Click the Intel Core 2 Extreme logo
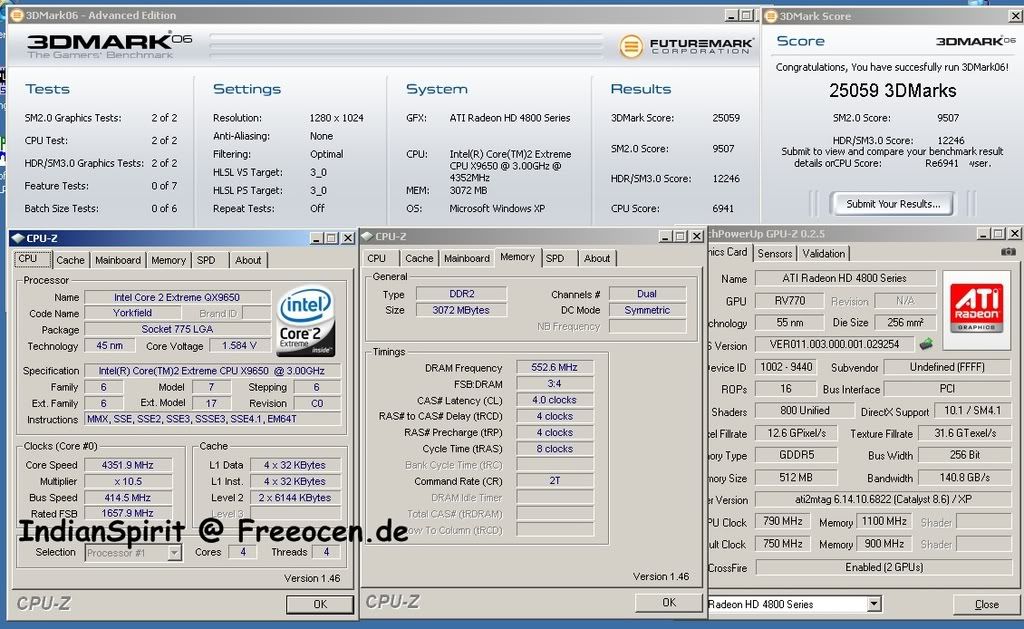The image size is (1024, 629). click(x=306, y=321)
